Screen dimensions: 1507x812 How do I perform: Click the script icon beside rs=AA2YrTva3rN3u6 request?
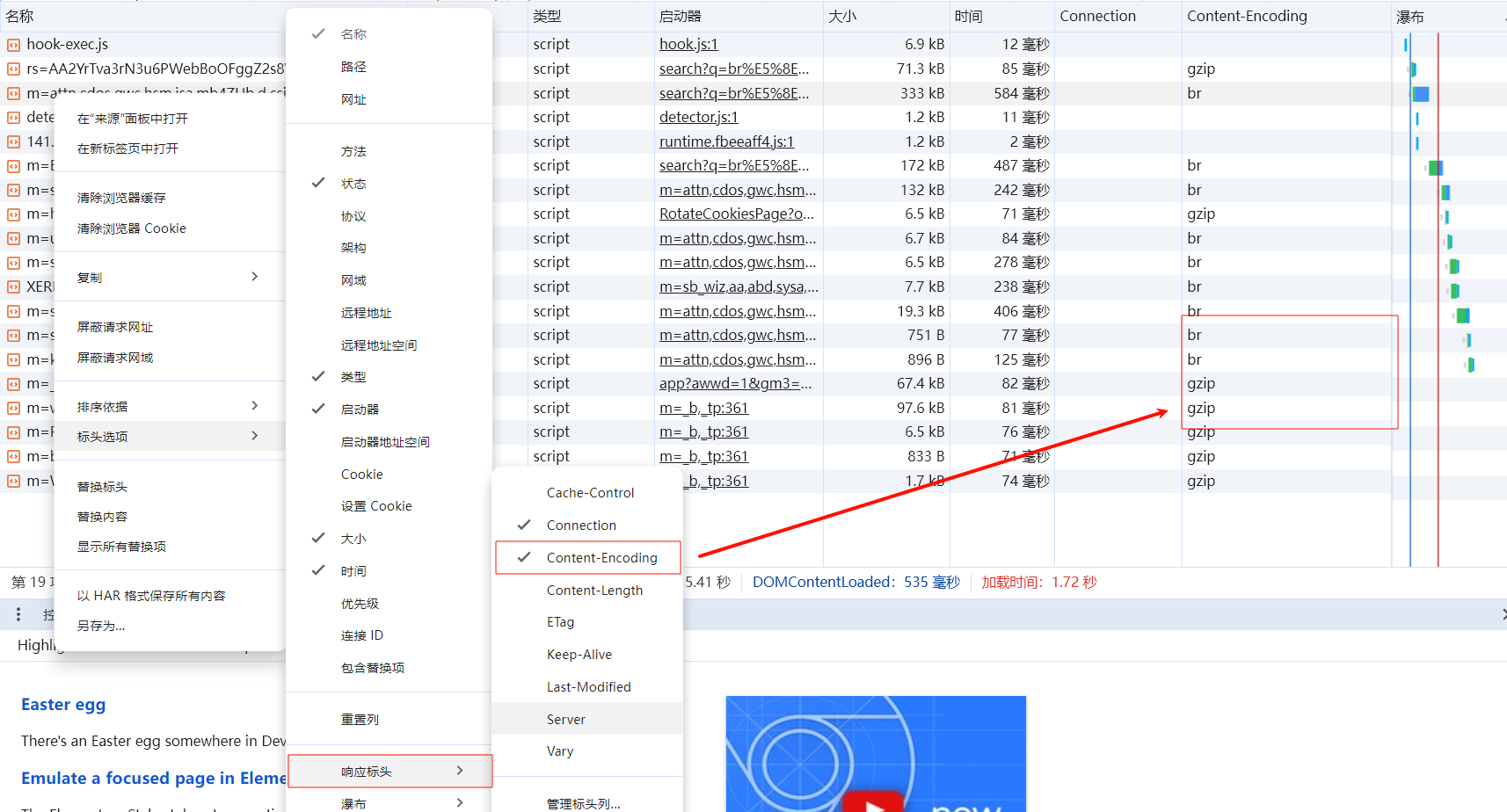pyautogui.click(x=13, y=69)
